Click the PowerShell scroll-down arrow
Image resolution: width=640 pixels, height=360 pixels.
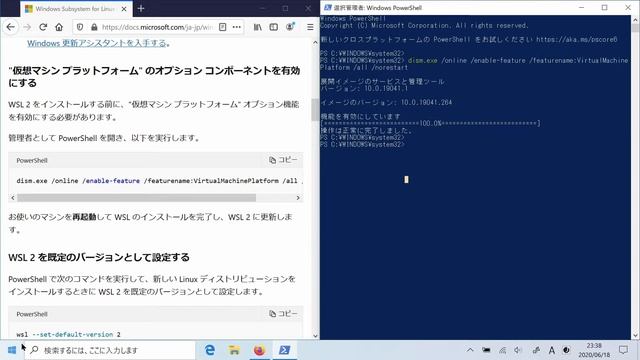(635, 336)
